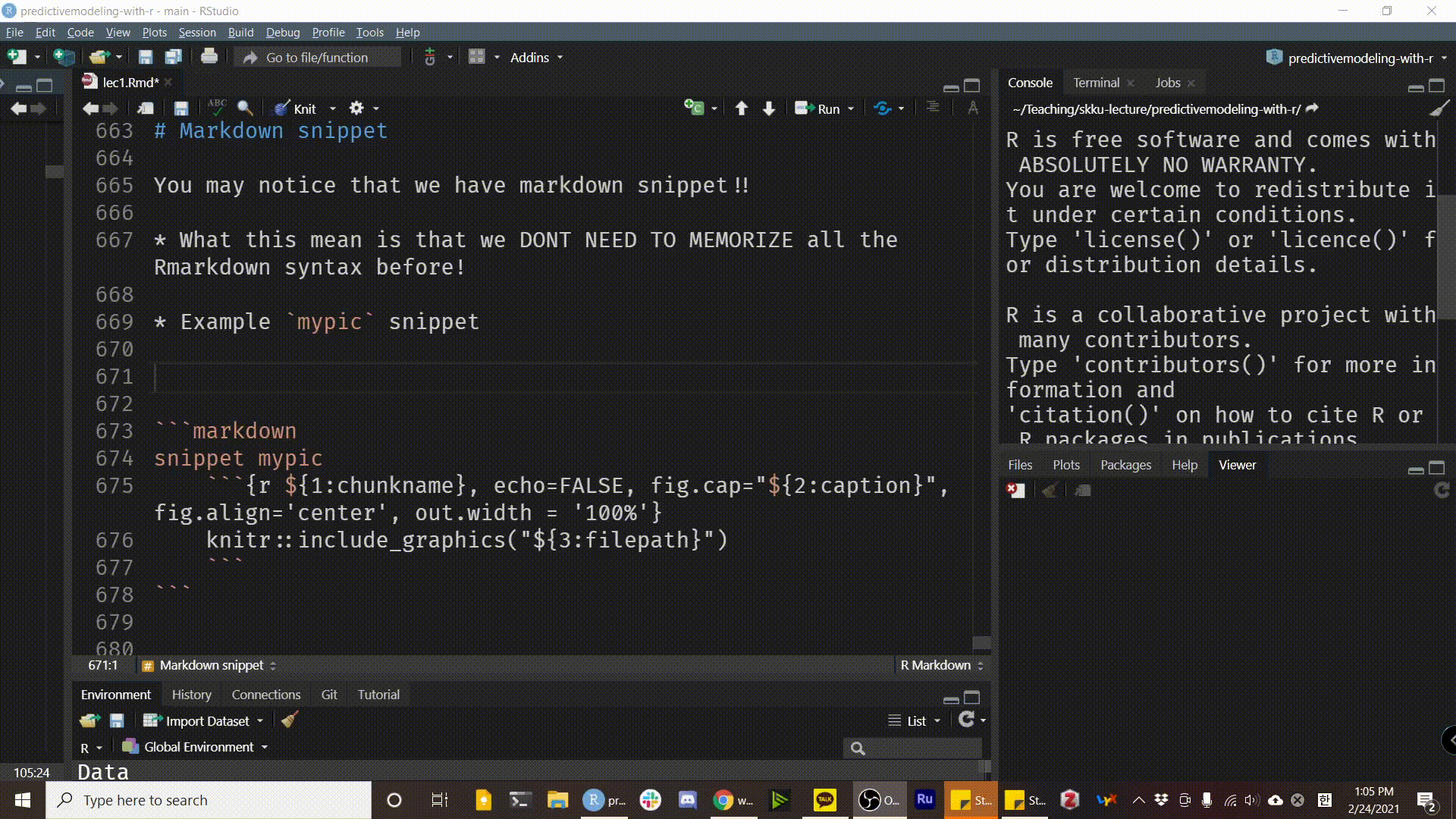Image resolution: width=1456 pixels, height=819 pixels.
Task: Open the Tools menu
Action: 369,32
